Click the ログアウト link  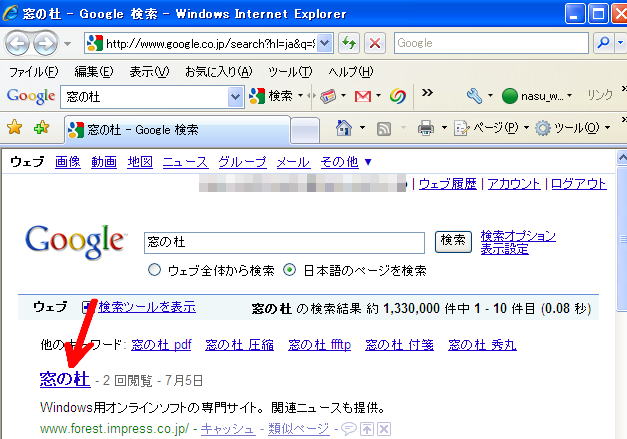pyautogui.click(x=579, y=184)
